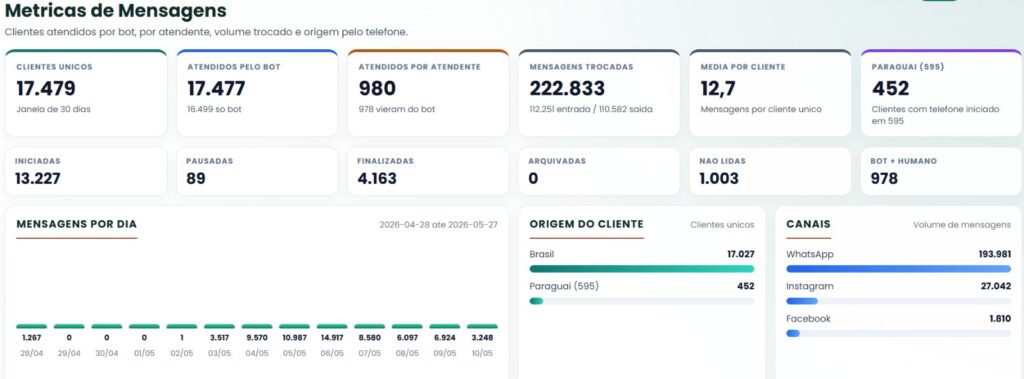Click the WhatsApp channel bar
1024x379 pixels.
point(899,269)
